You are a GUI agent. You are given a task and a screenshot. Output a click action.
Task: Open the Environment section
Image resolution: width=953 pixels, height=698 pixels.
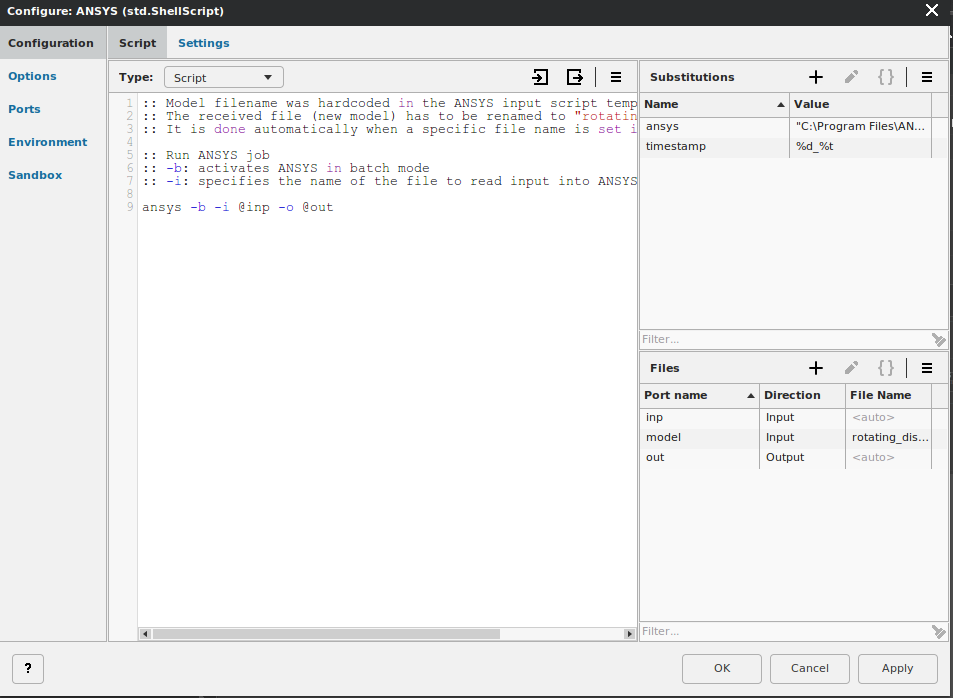click(47, 142)
